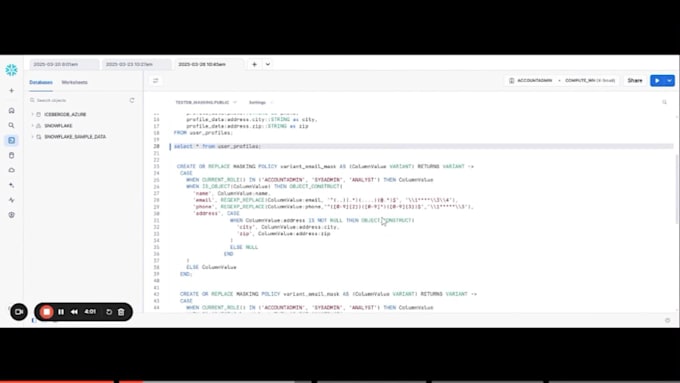Click the SNOWFLAKE_SAMPLE_DATA database icon

[39, 137]
